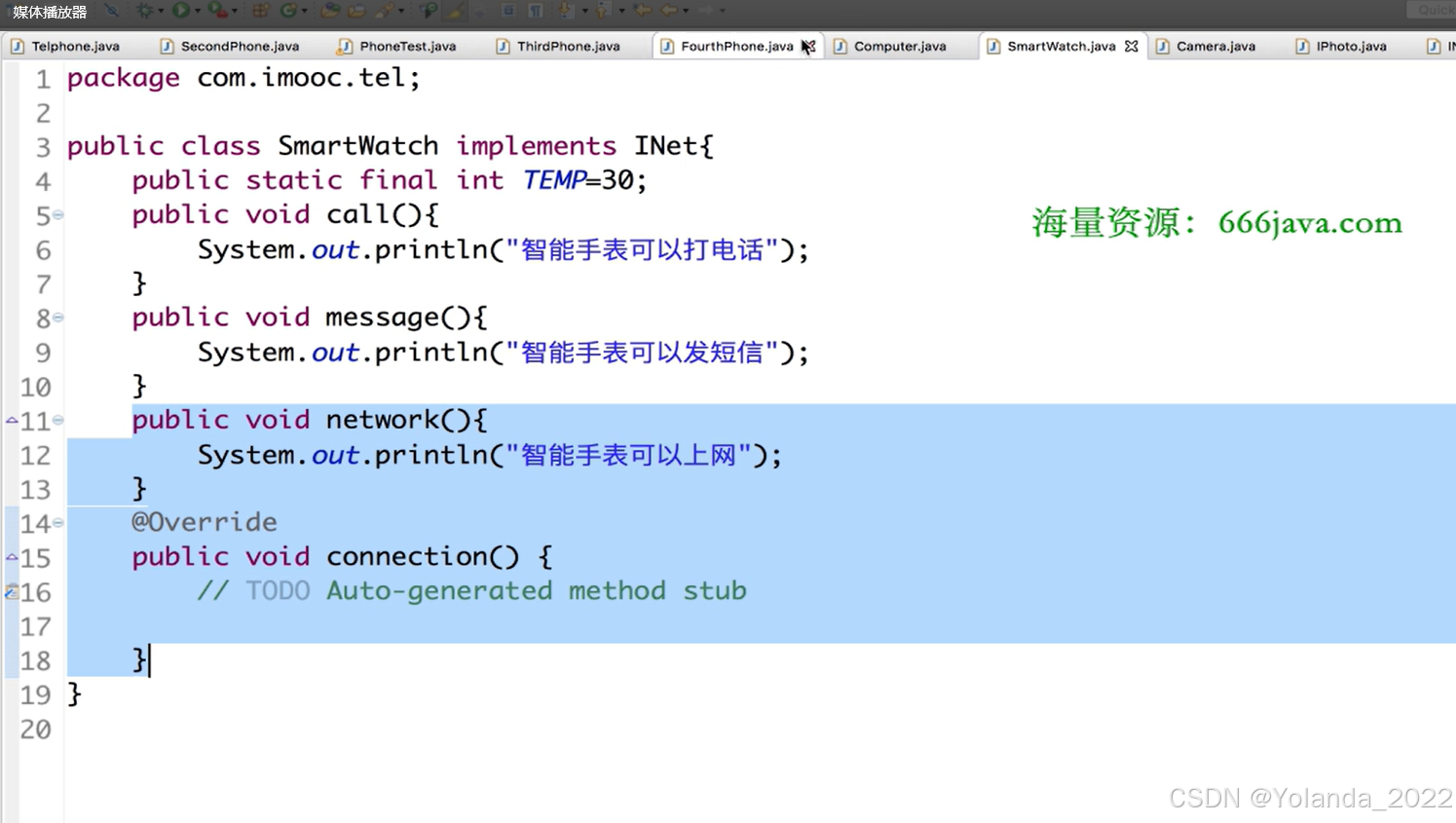Open the Run Last Tool dropdown arrow
Image resolution: width=1456 pixels, height=823 pixels.
click(x=235, y=11)
